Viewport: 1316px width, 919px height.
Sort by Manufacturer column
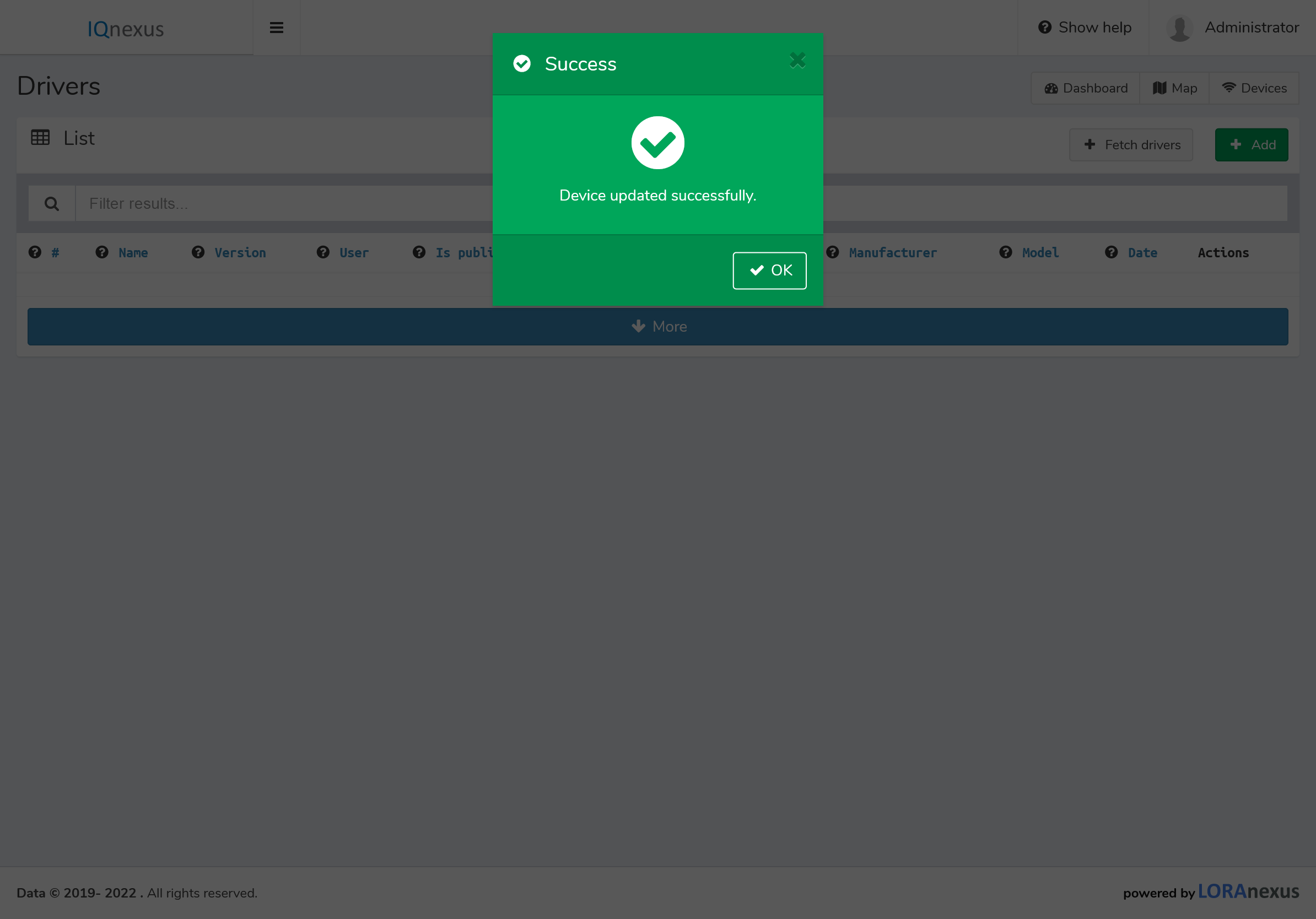click(893, 253)
